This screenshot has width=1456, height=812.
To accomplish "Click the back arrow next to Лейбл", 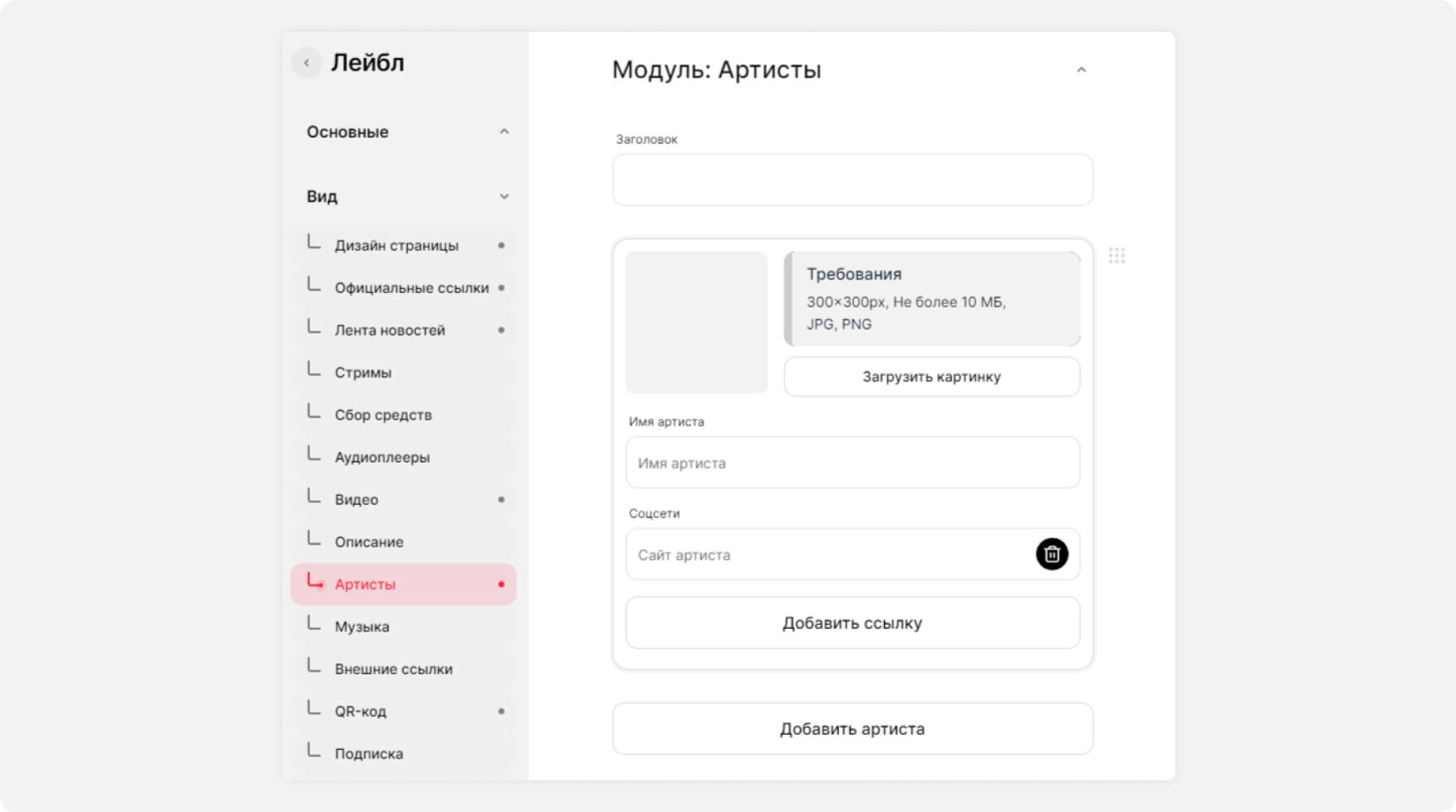I will click(307, 63).
